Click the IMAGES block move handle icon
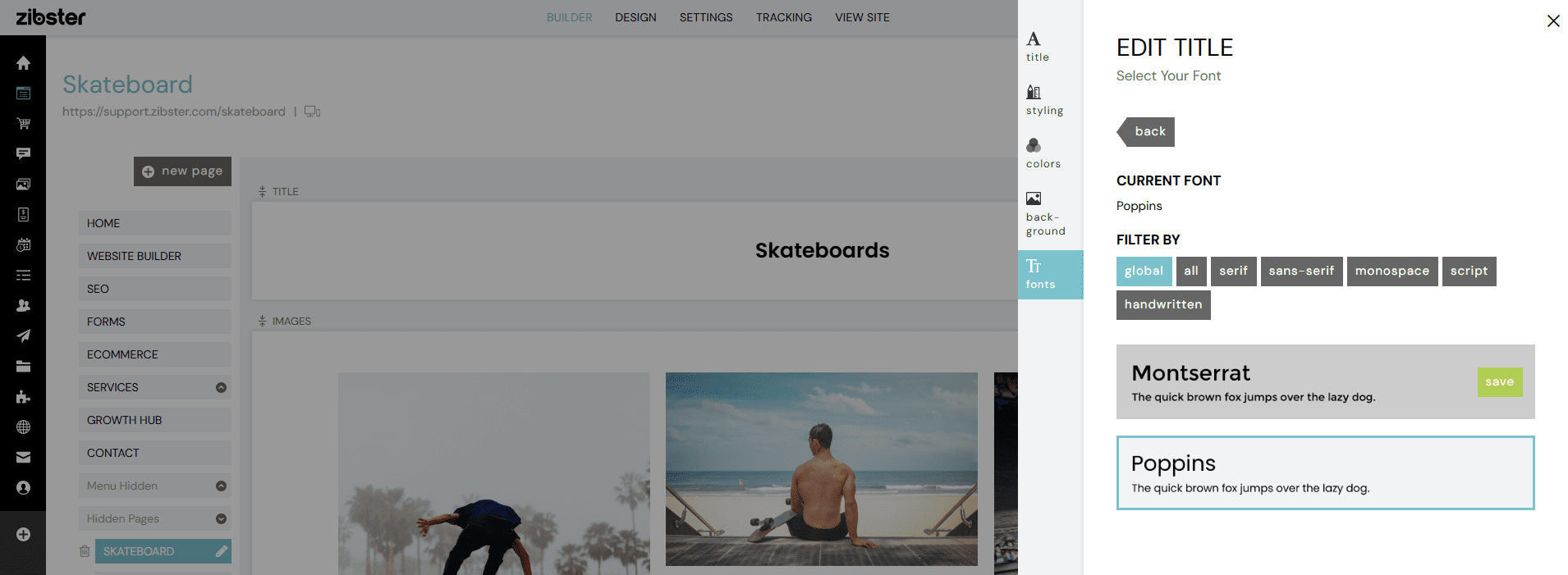Viewport: 1568px width, 575px height. (262, 321)
